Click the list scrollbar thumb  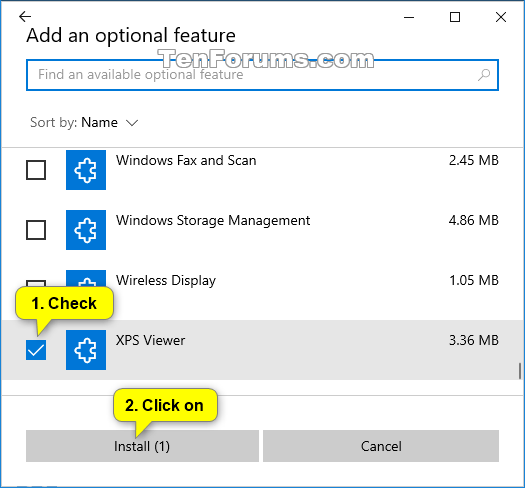(520, 371)
